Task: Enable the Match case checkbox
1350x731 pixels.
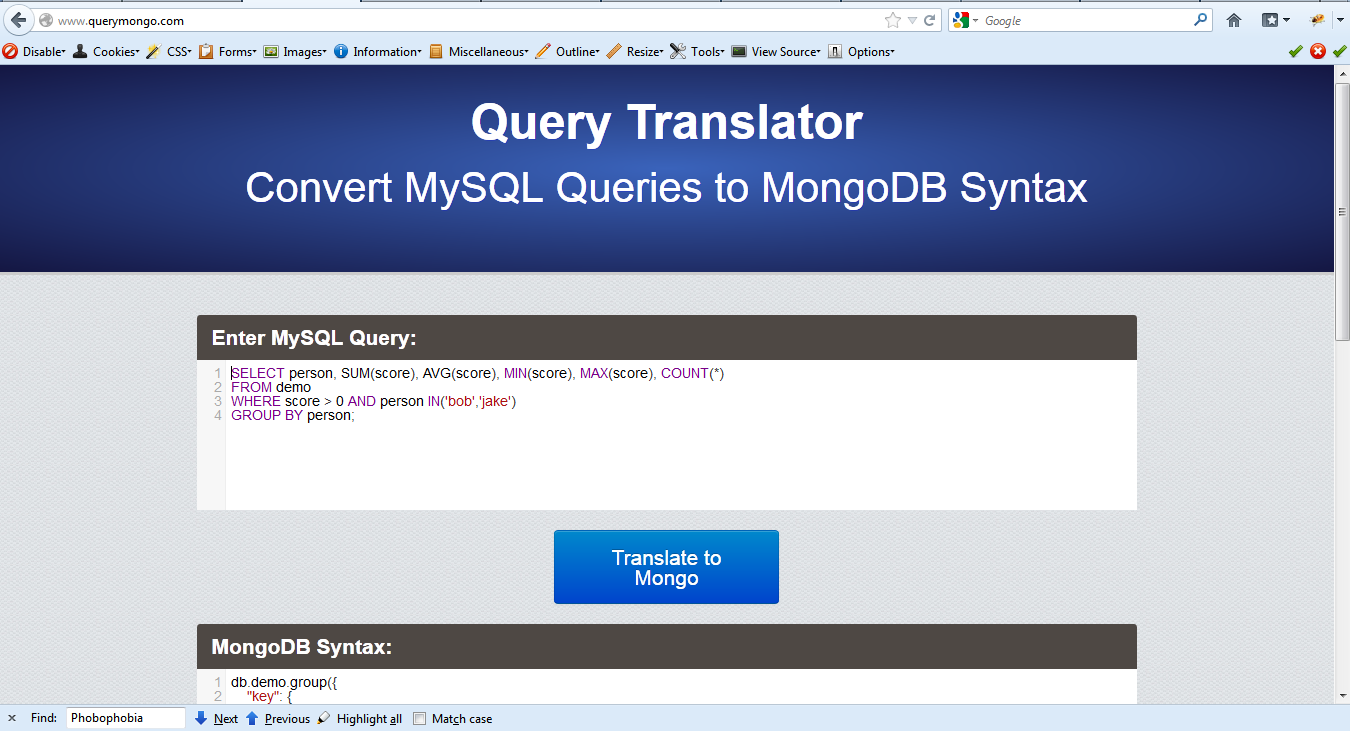Action: (420, 718)
